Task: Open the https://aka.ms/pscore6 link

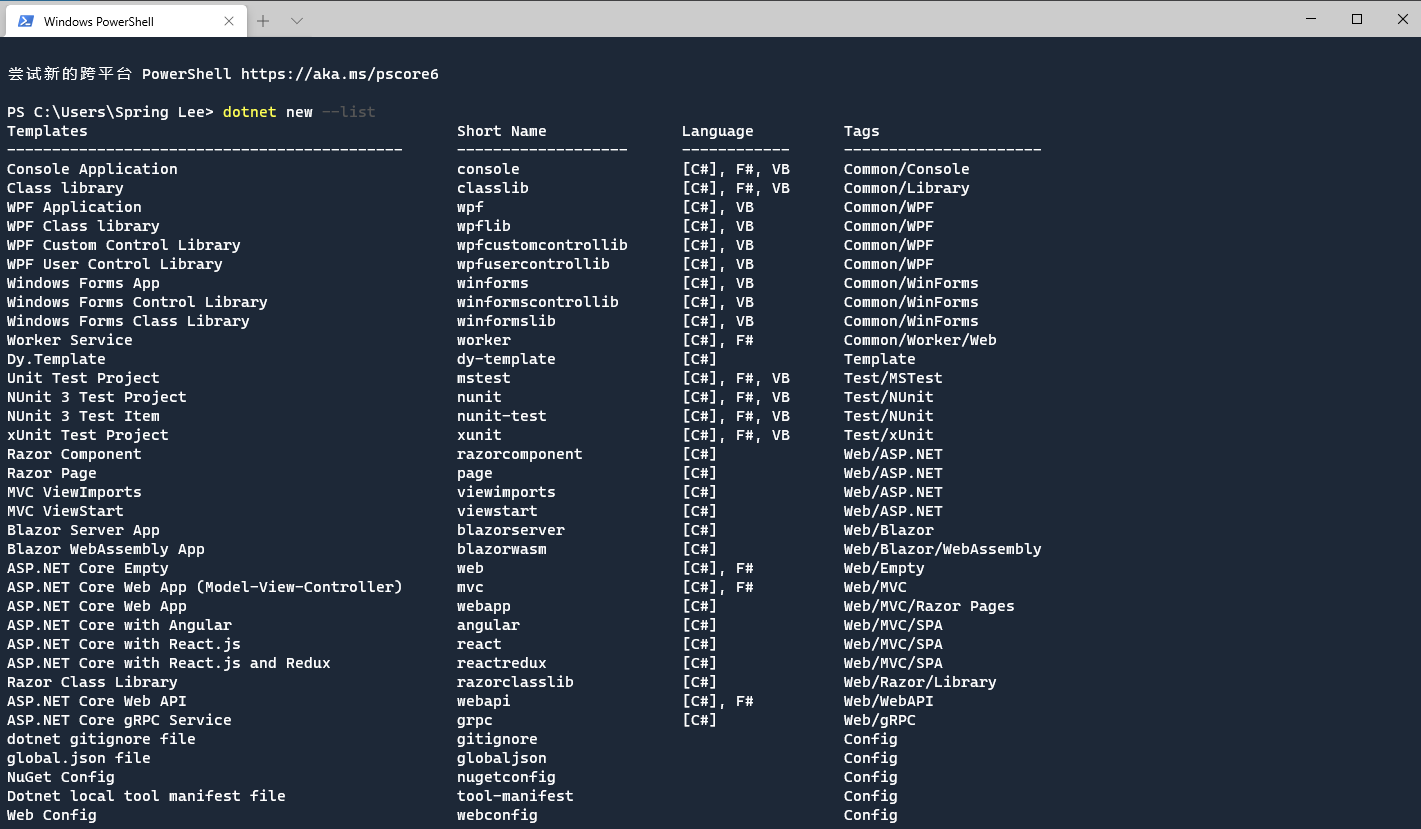Action: [339, 74]
